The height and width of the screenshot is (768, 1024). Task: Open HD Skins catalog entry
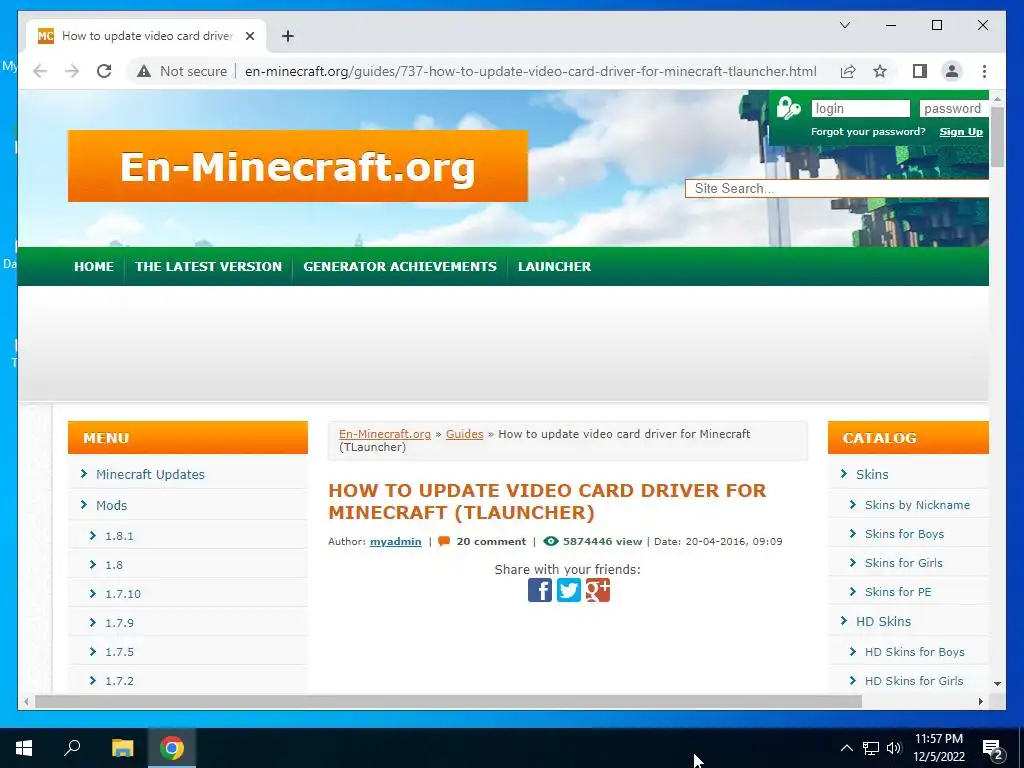883,622
